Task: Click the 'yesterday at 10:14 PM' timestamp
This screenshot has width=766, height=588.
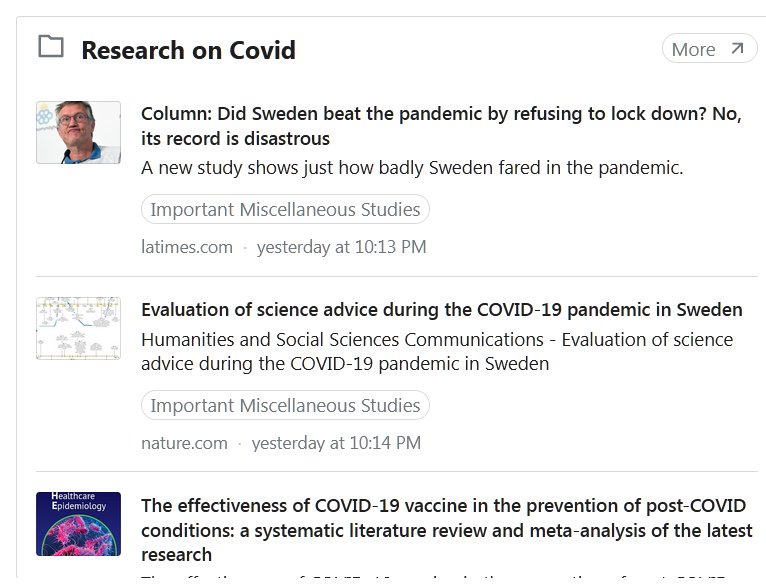Action: (x=336, y=442)
